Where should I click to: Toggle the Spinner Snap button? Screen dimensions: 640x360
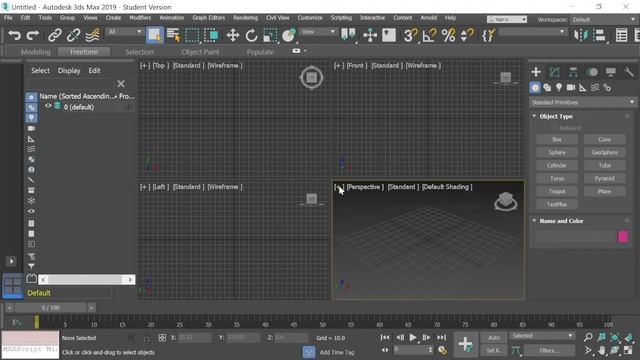tap(467, 36)
